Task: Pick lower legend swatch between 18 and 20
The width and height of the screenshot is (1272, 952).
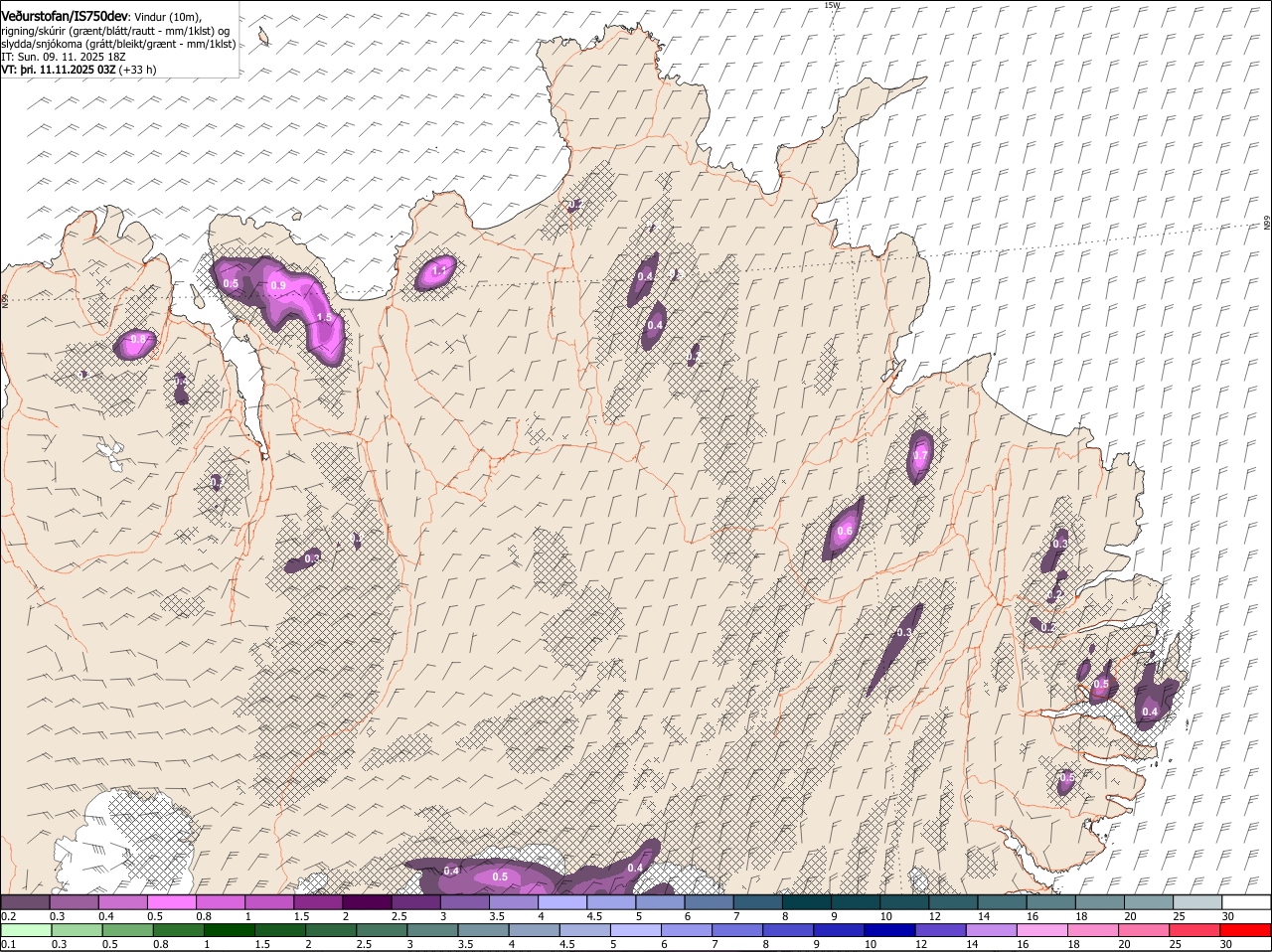Action: pos(1095,930)
